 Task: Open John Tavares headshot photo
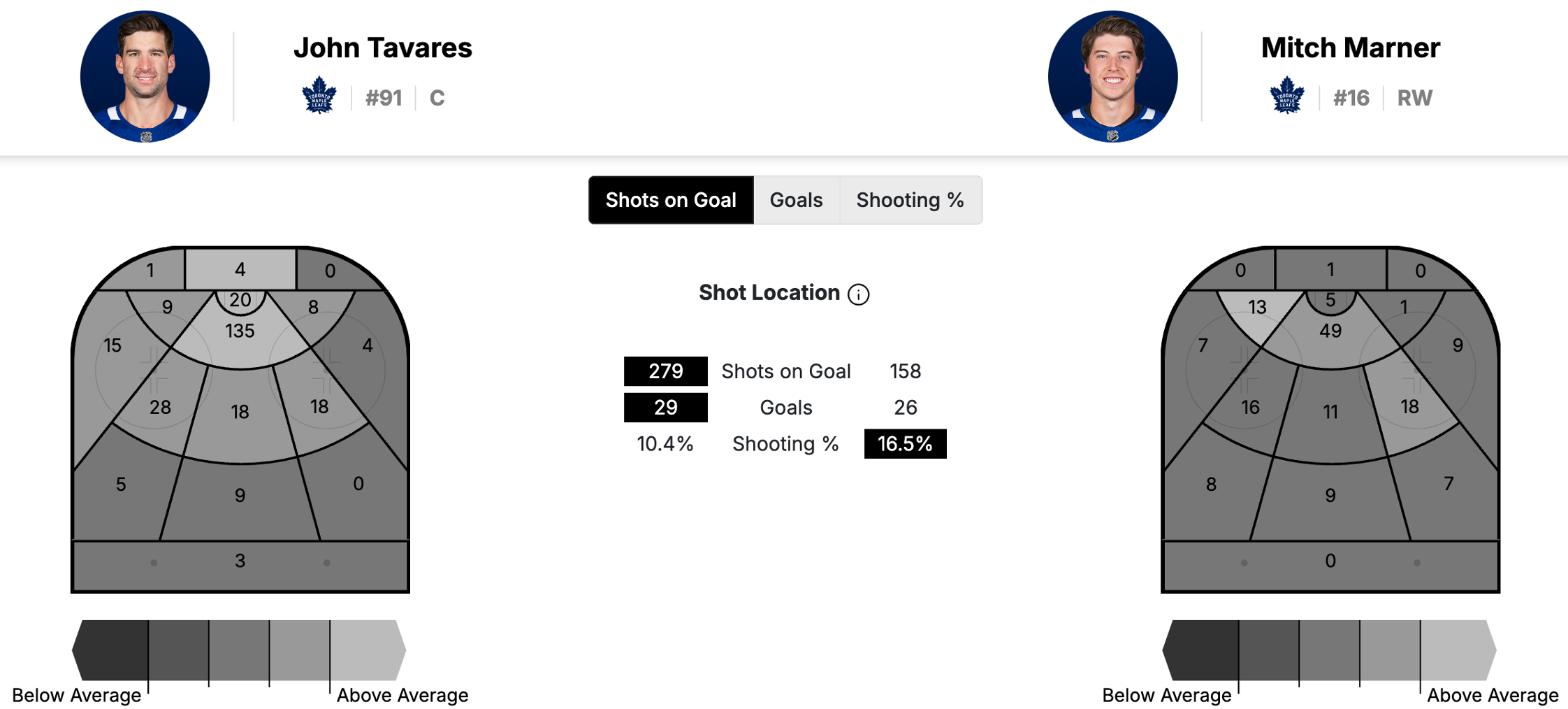coord(145,76)
